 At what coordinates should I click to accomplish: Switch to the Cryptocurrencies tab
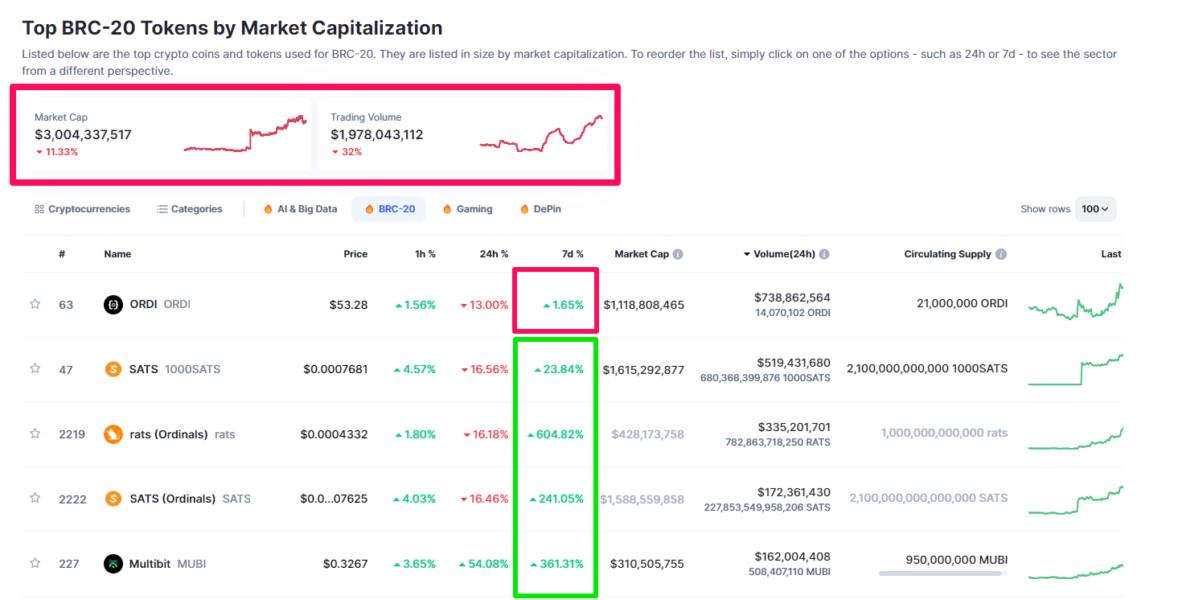click(x=82, y=209)
